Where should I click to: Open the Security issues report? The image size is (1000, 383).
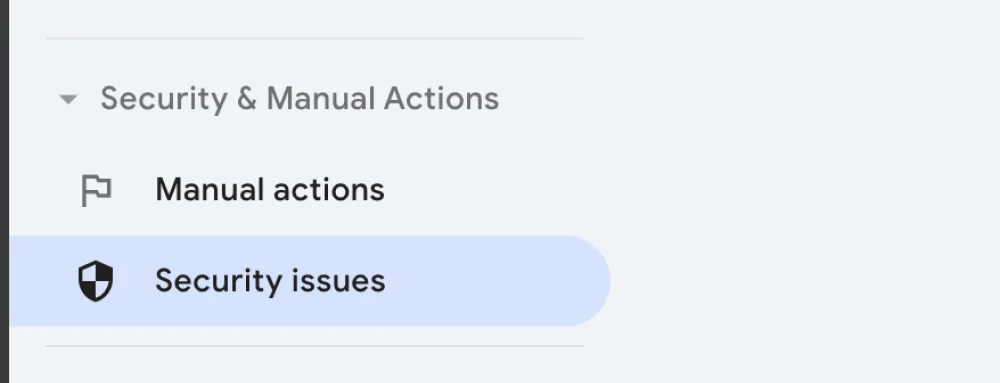(x=309, y=281)
